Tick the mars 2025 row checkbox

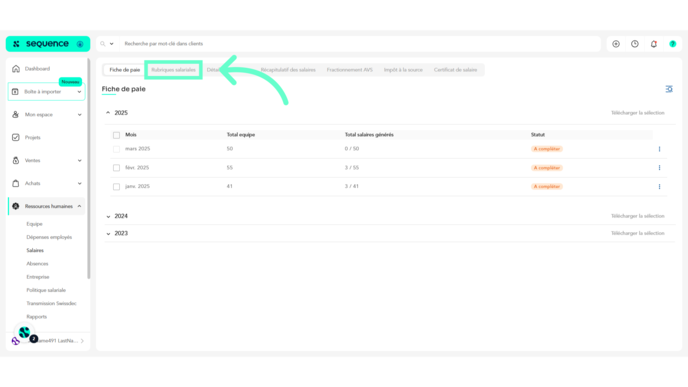coord(116,149)
